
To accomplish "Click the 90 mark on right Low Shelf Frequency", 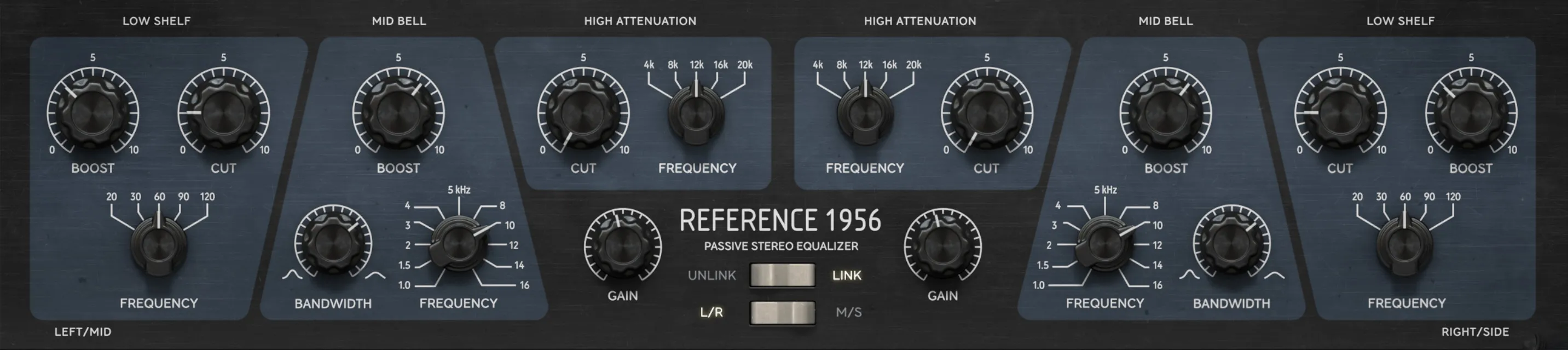I will coord(1429,197).
